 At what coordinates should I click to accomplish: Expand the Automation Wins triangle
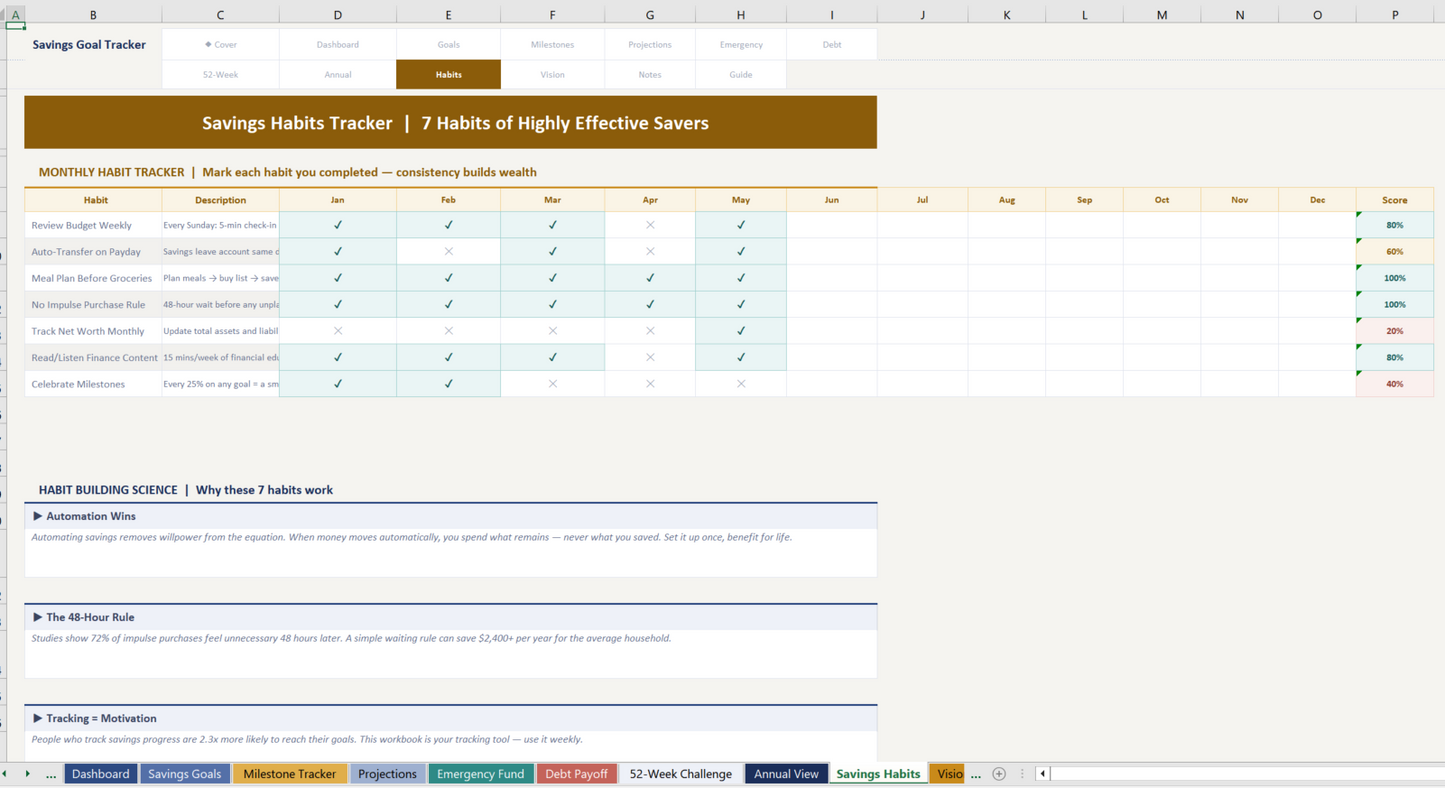click(37, 516)
